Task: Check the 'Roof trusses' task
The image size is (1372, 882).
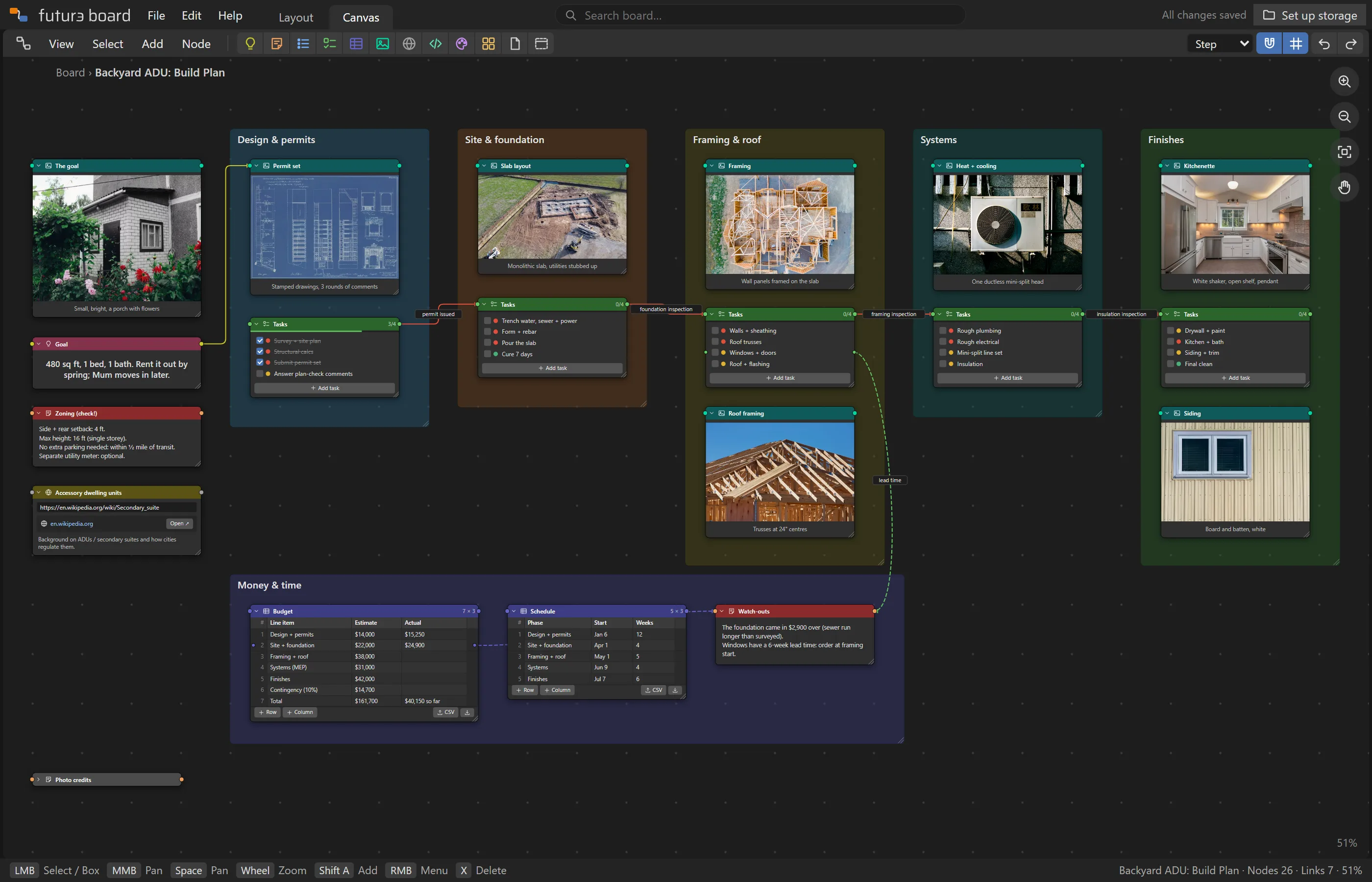Action: [715, 342]
